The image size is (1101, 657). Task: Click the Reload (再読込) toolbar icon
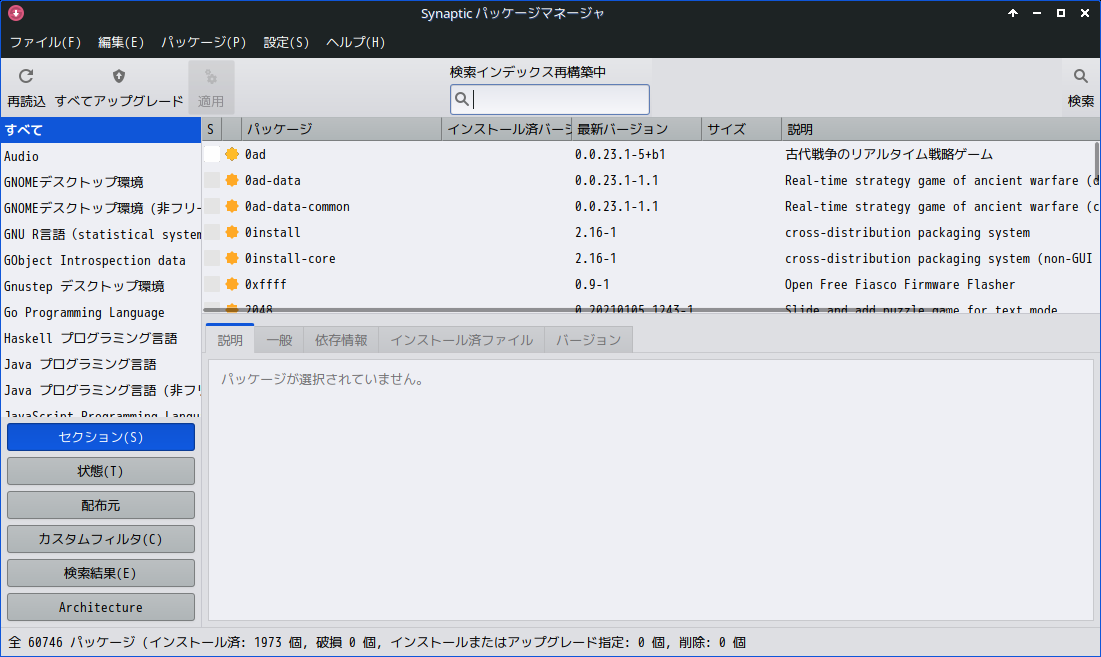[x=26, y=76]
